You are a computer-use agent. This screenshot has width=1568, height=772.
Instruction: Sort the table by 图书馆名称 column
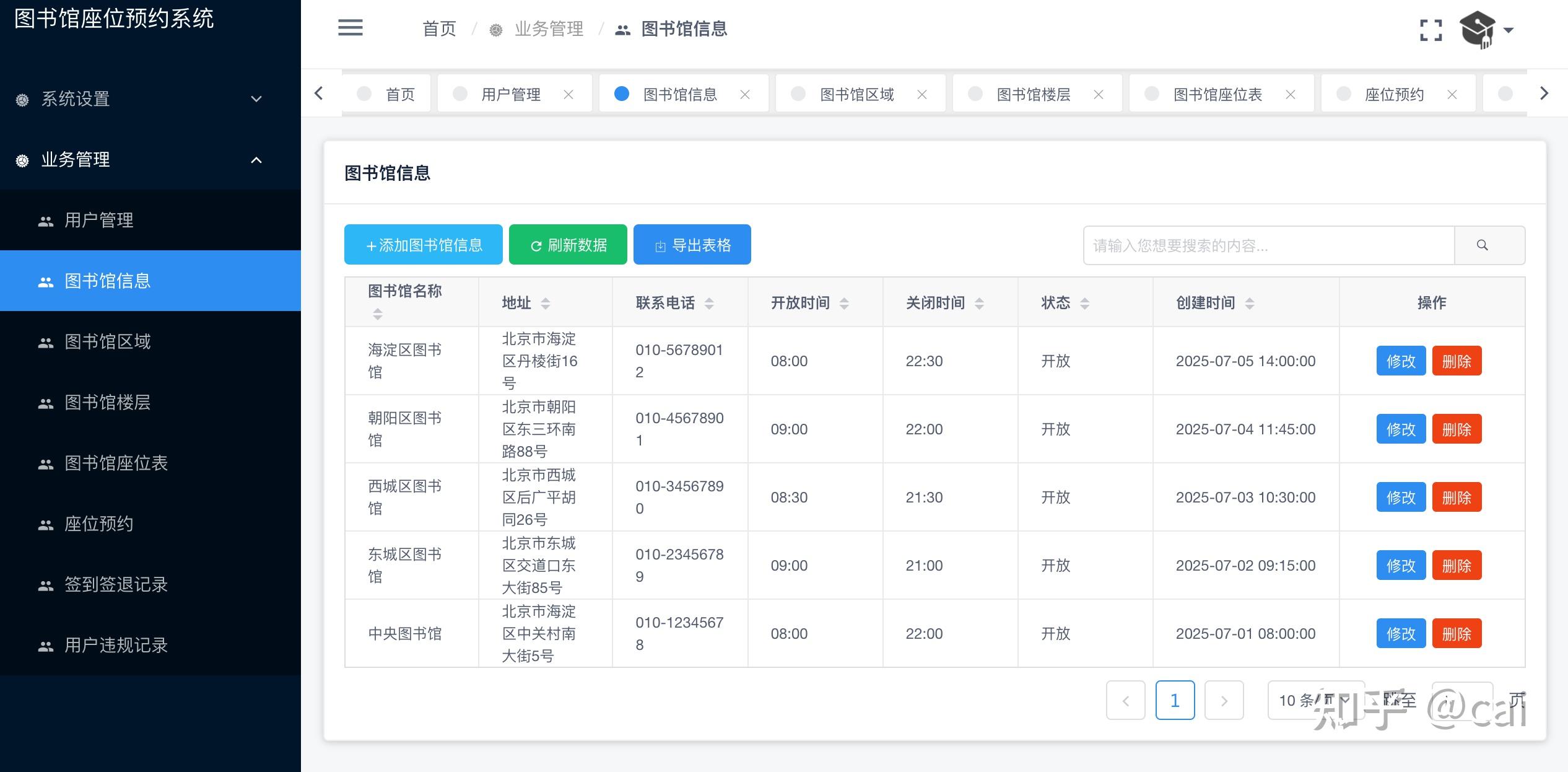pos(378,315)
